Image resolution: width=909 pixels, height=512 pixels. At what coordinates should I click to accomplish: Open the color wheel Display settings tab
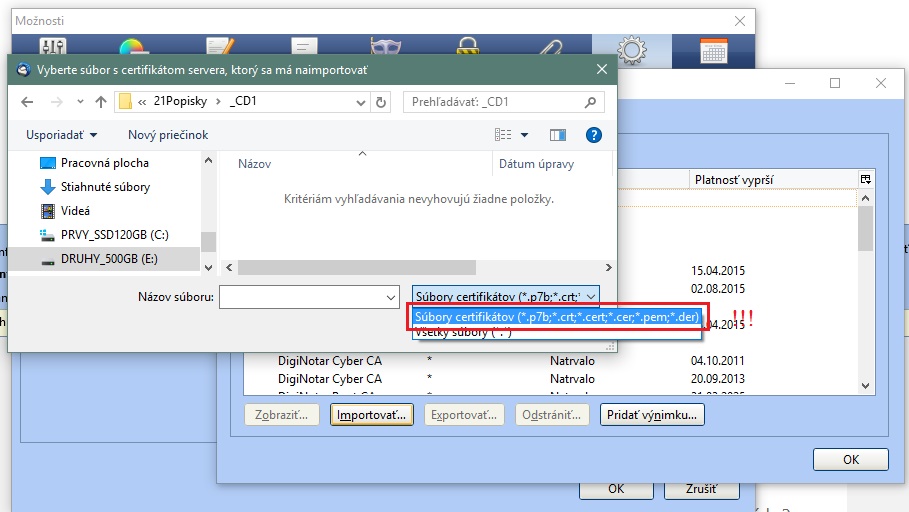click(132, 46)
